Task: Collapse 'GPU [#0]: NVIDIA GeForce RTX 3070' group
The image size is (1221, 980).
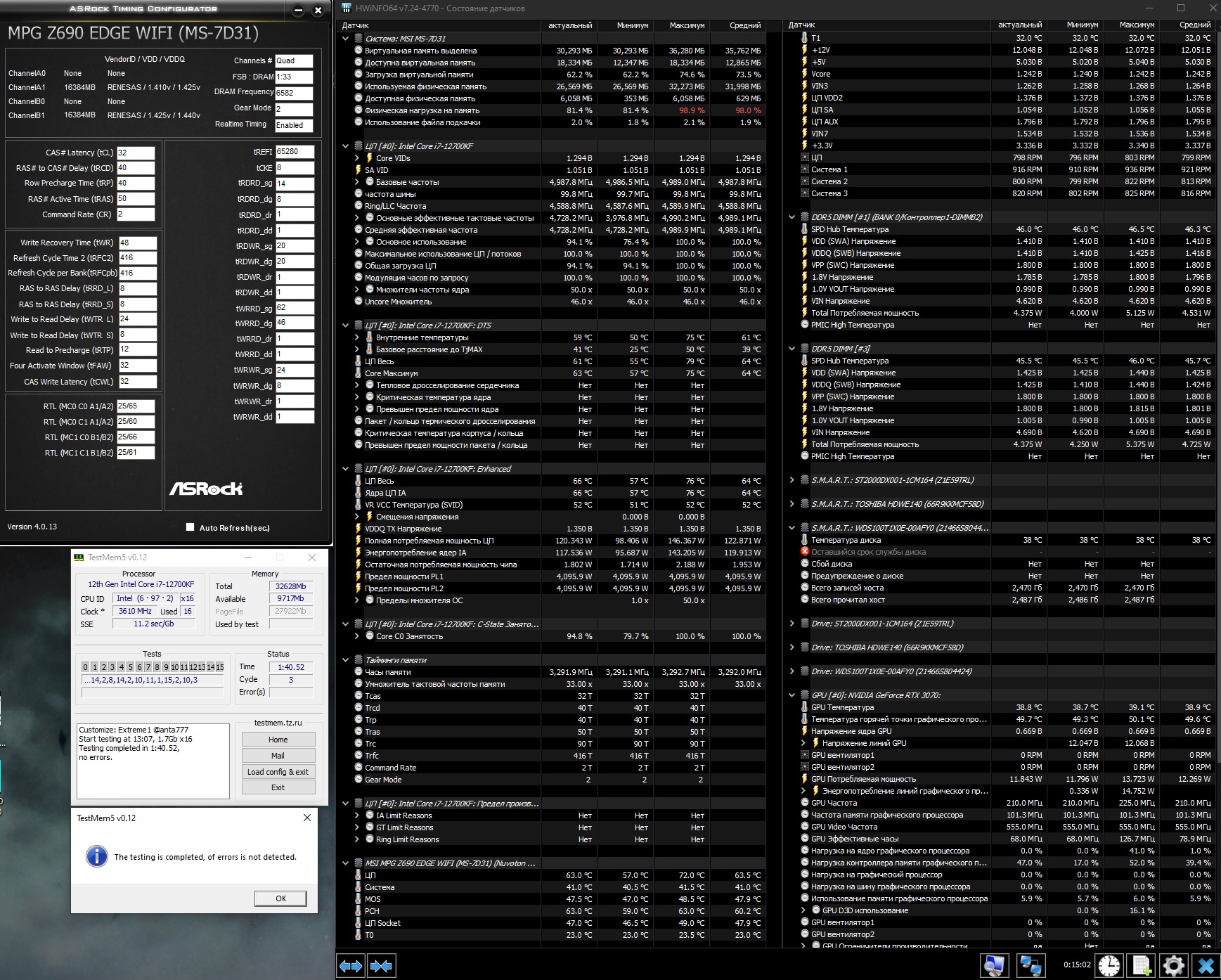Action: tap(792, 695)
